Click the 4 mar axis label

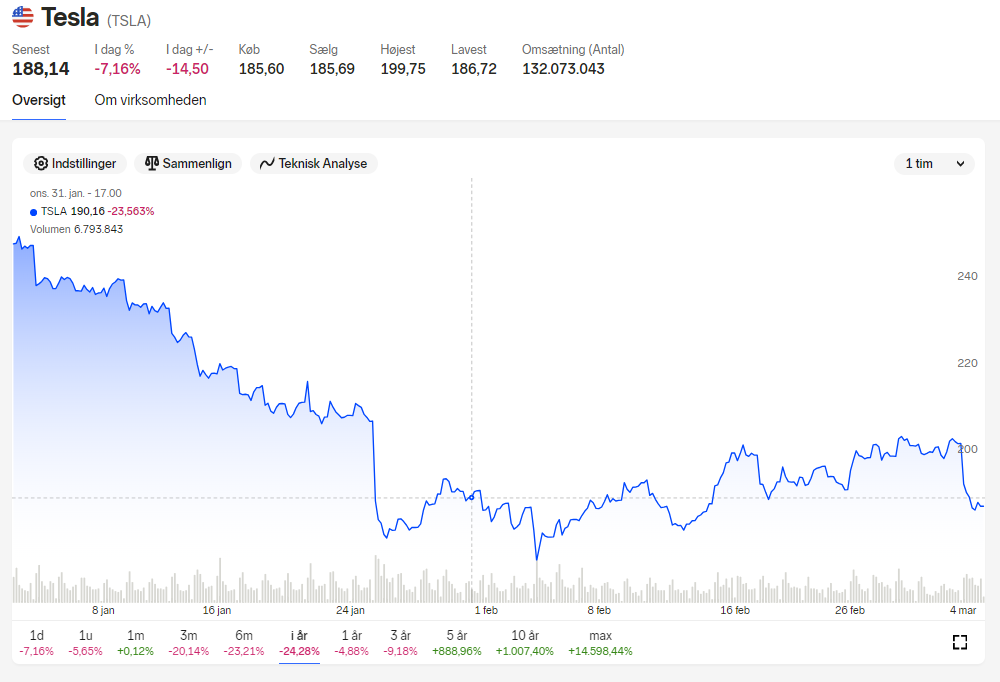963,611
